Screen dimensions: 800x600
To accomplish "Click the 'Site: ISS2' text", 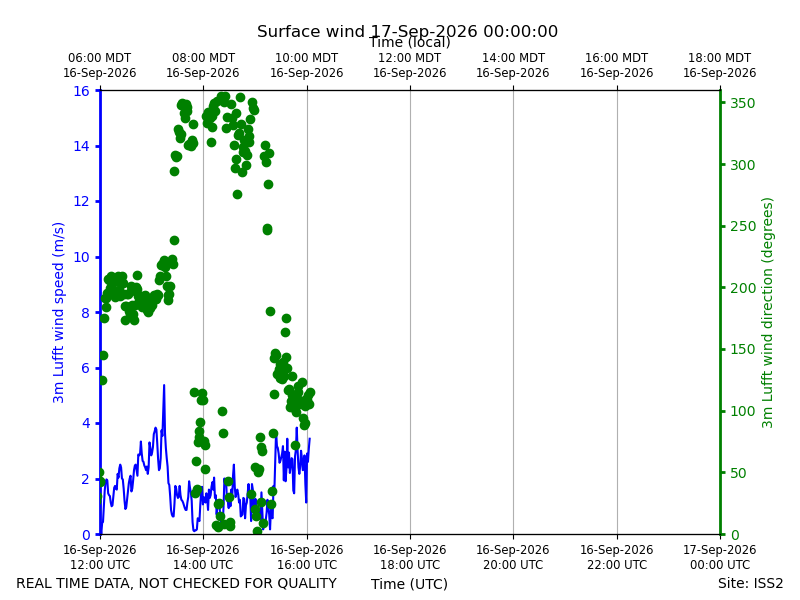I will click(x=750, y=583).
